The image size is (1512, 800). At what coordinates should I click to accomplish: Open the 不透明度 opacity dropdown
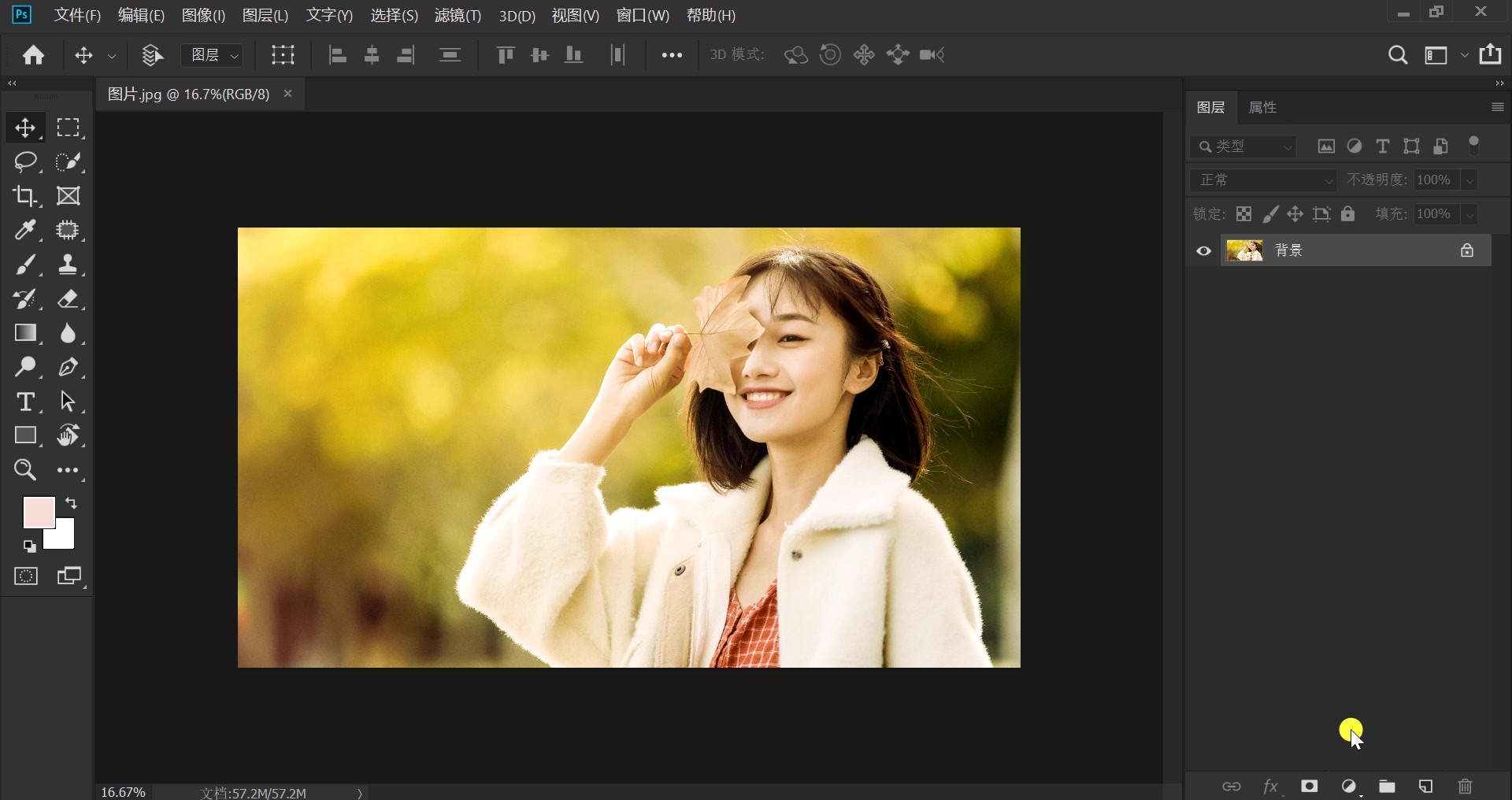1469,180
